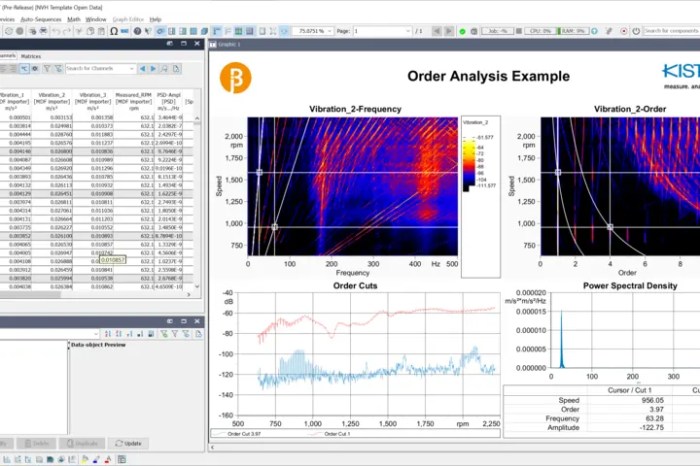Click the Update button
Screen dimensions: 700x466
tap(128, 443)
